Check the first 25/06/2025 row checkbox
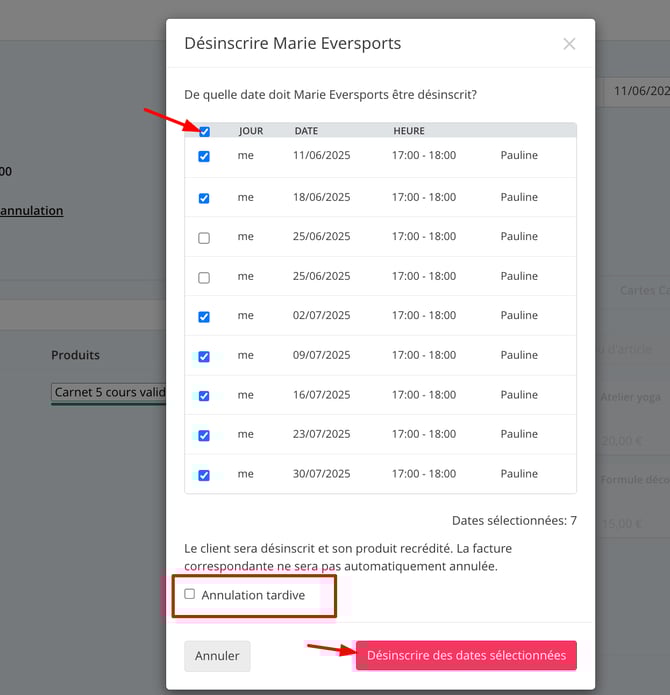This screenshot has width=670, height=695. tap(204, 238)
